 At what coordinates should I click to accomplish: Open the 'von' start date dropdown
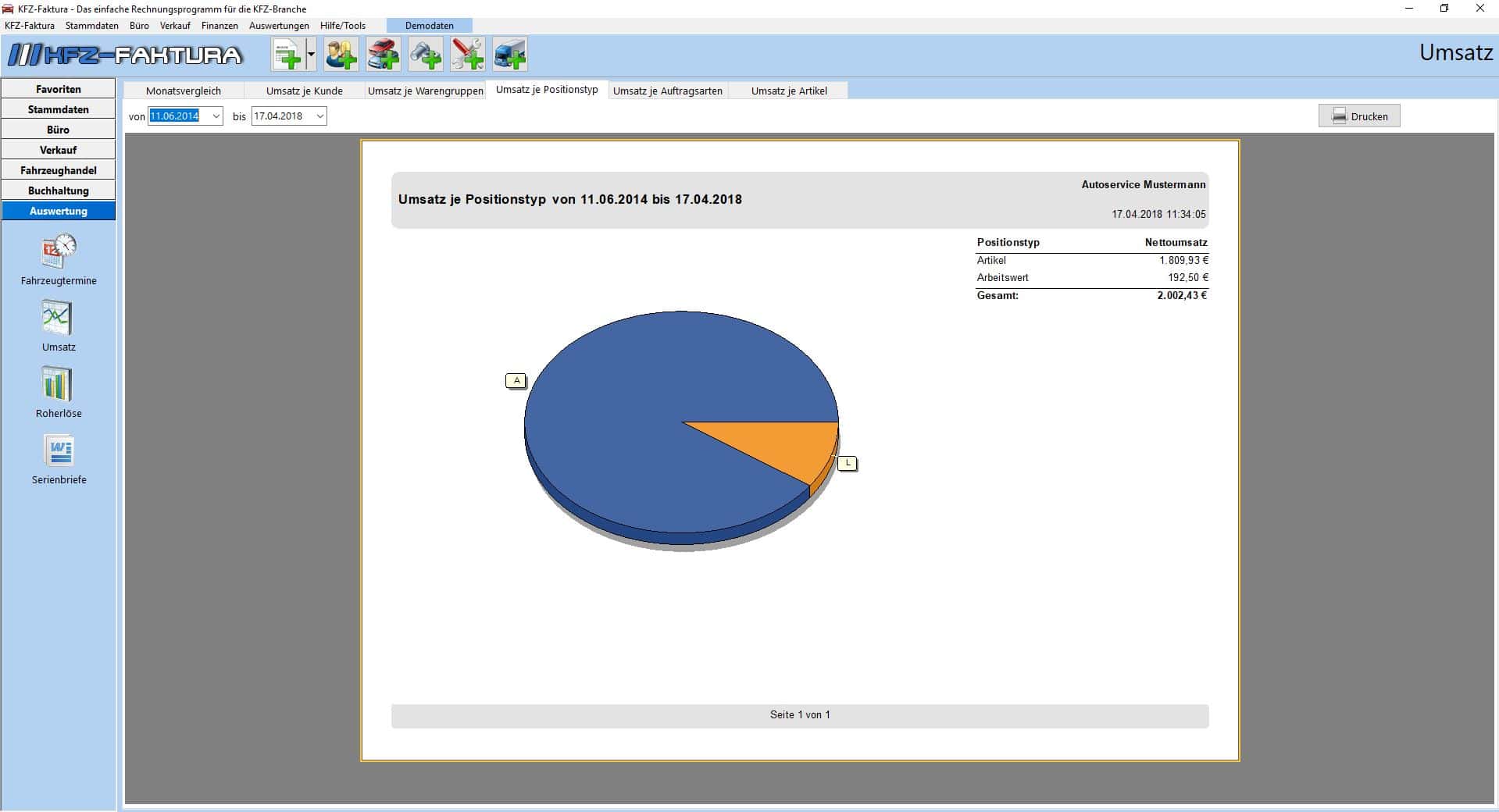coord(216,116)
